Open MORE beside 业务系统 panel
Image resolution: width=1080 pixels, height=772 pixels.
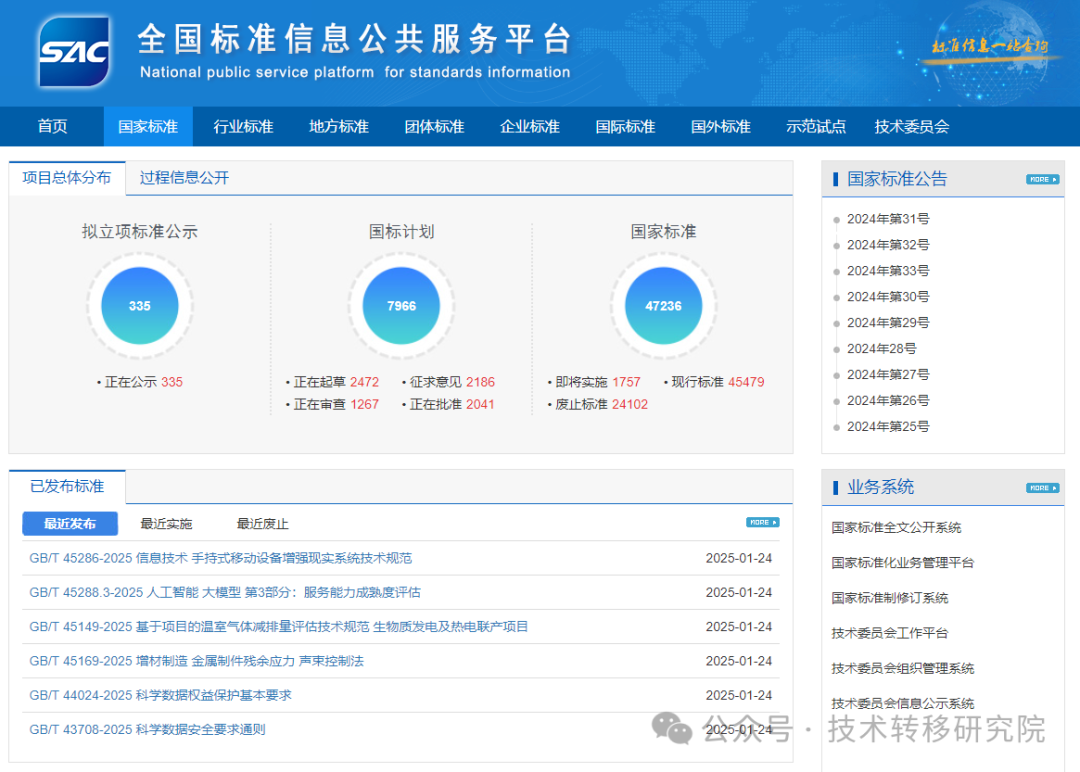(x=1041, y=487)
